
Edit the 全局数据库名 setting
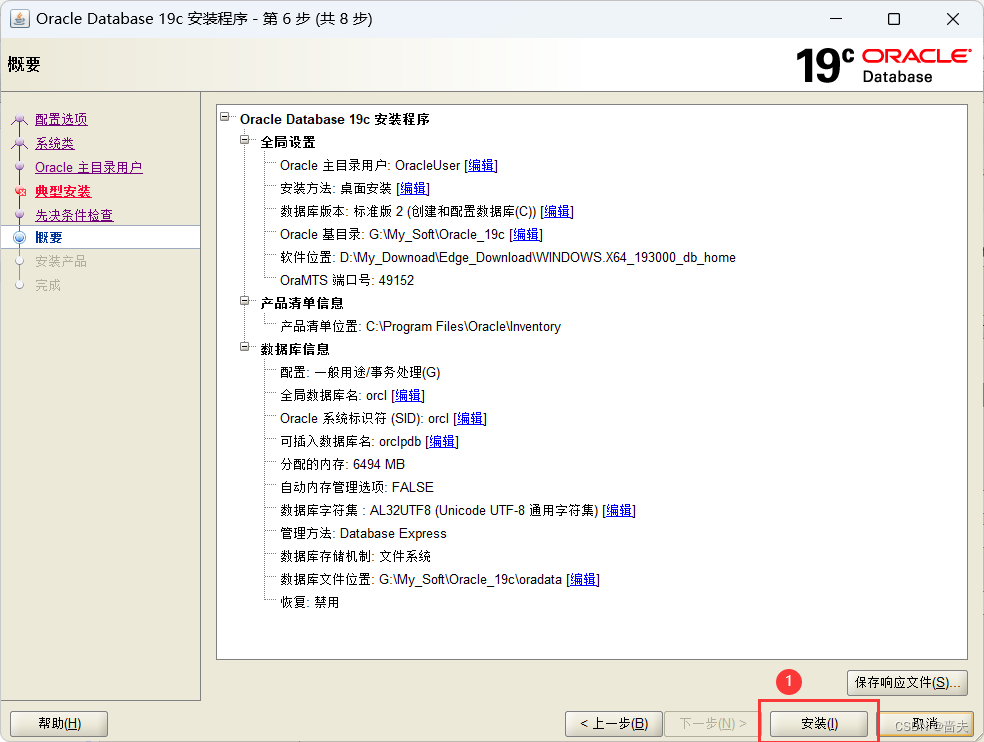(407, 395)
